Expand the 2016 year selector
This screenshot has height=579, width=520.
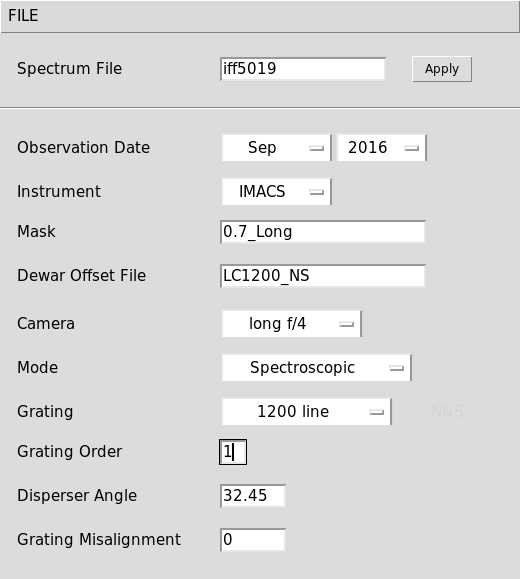[382, 148]
